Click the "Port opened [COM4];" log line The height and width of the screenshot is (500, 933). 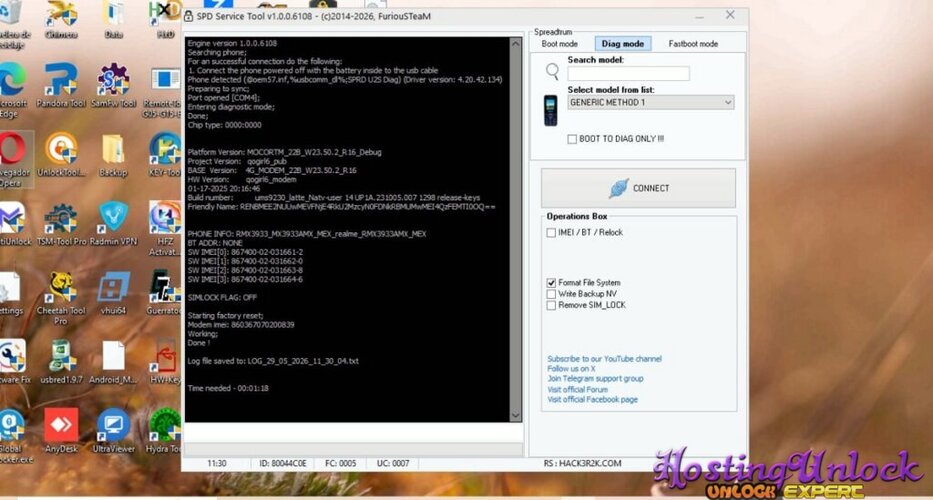coord(224,98)
